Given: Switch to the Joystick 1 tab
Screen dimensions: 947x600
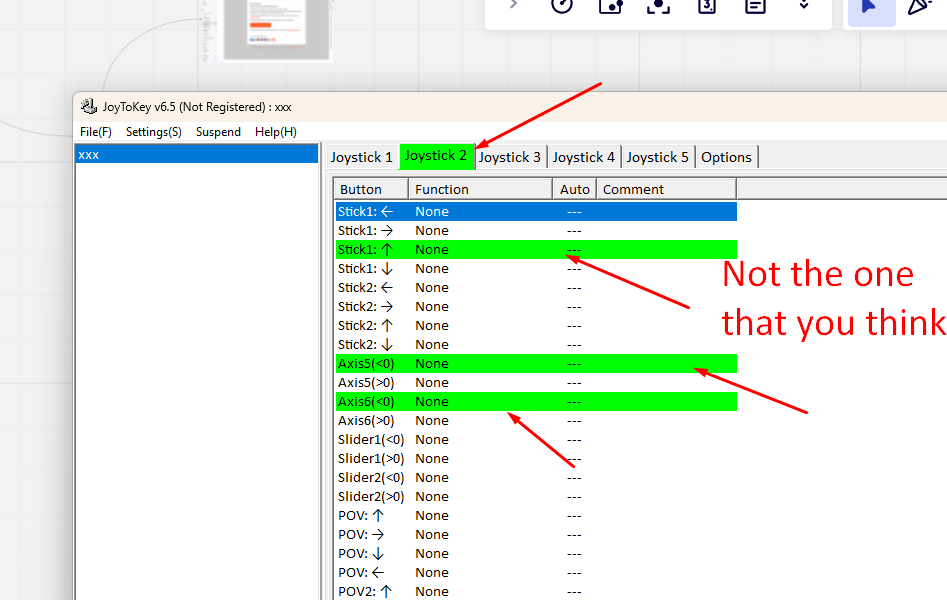Looking at the screenshot, I should (x=362, y=157).
